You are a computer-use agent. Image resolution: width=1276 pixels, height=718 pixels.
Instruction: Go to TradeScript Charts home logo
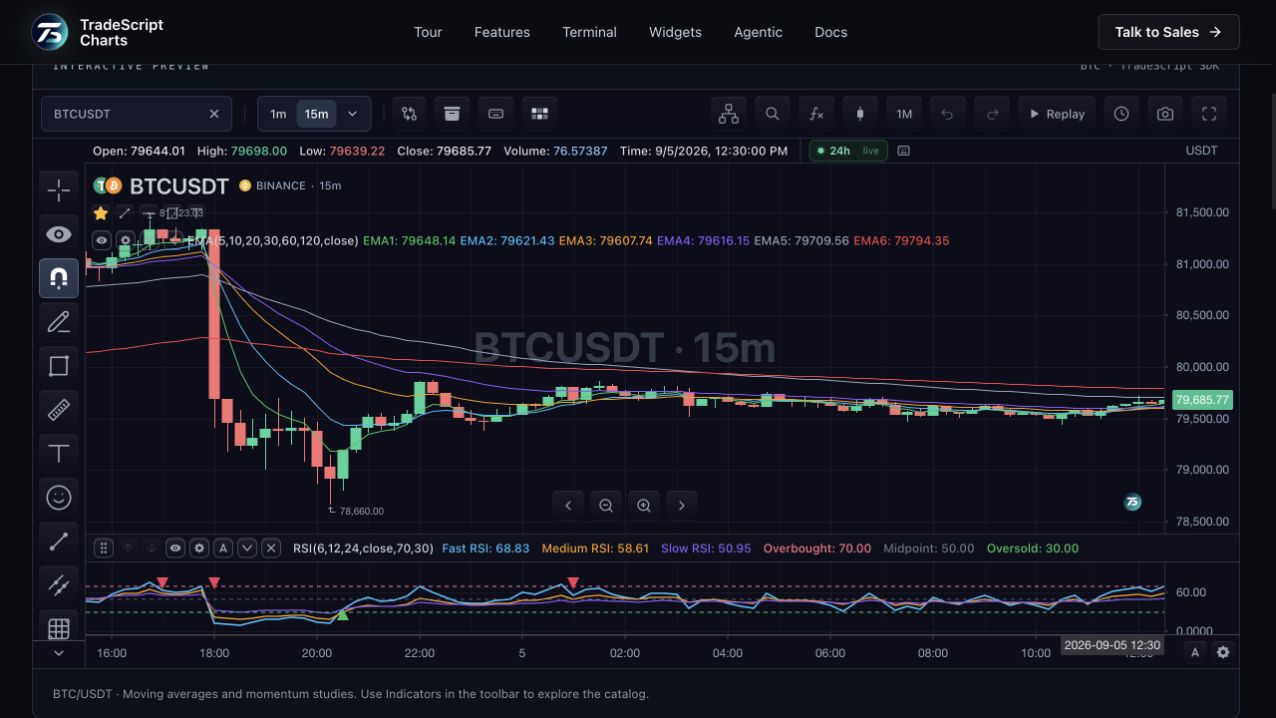pyautogui.click(x=97, y=32)
